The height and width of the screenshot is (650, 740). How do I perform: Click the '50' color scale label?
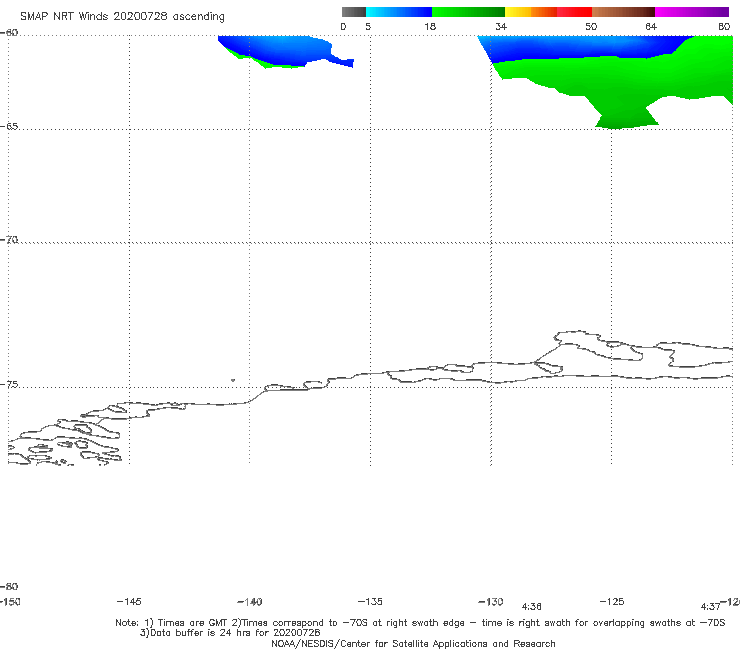591,26
